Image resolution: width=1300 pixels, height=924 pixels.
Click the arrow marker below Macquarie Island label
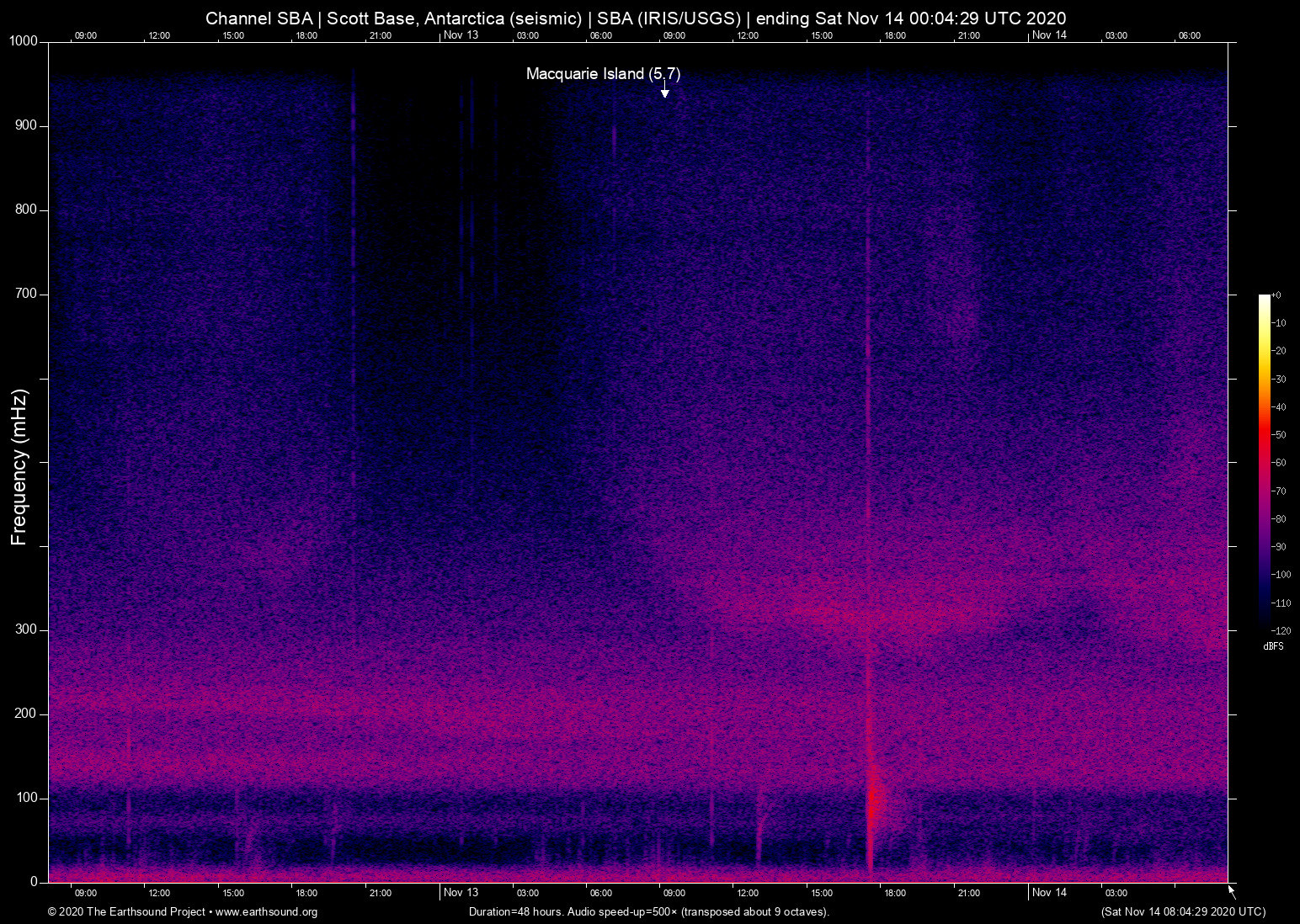[664, 91]
